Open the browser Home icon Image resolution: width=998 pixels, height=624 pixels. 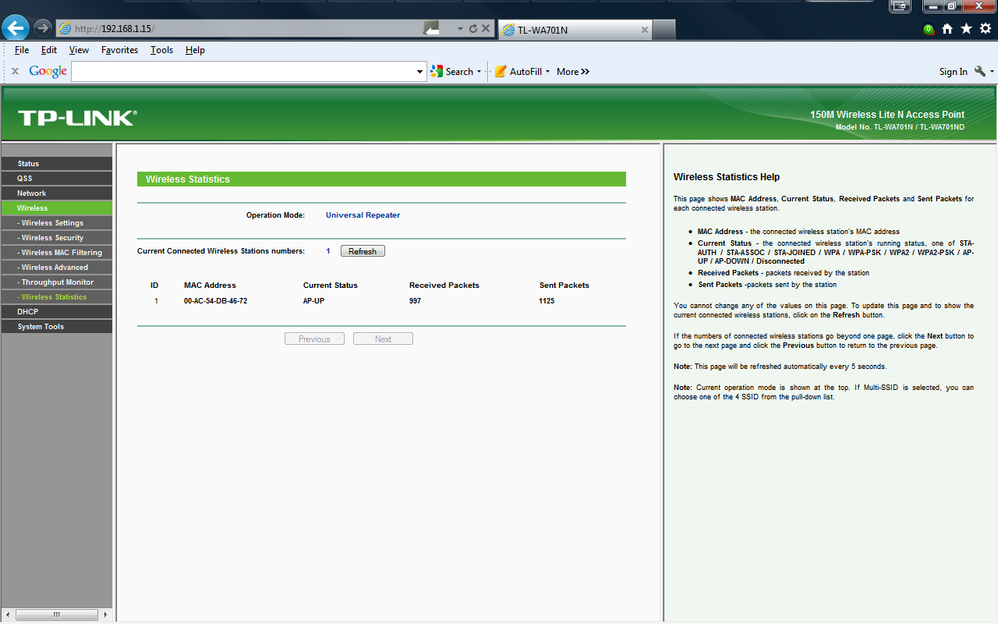947,29
